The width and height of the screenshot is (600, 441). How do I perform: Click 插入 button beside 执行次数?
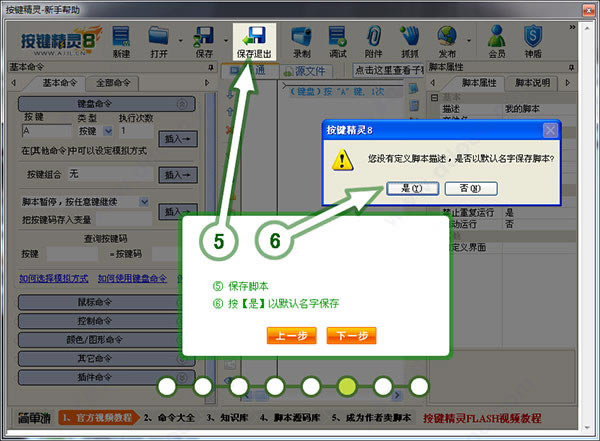[178, 139]
